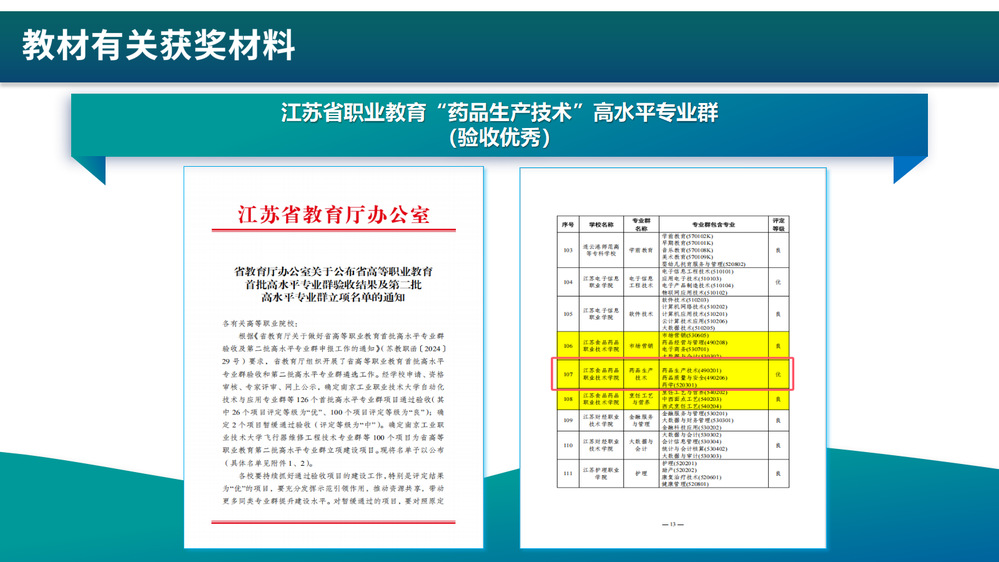
Task: Select the teal banner heading 高水平专业群
Action: (x=499, y=112)
